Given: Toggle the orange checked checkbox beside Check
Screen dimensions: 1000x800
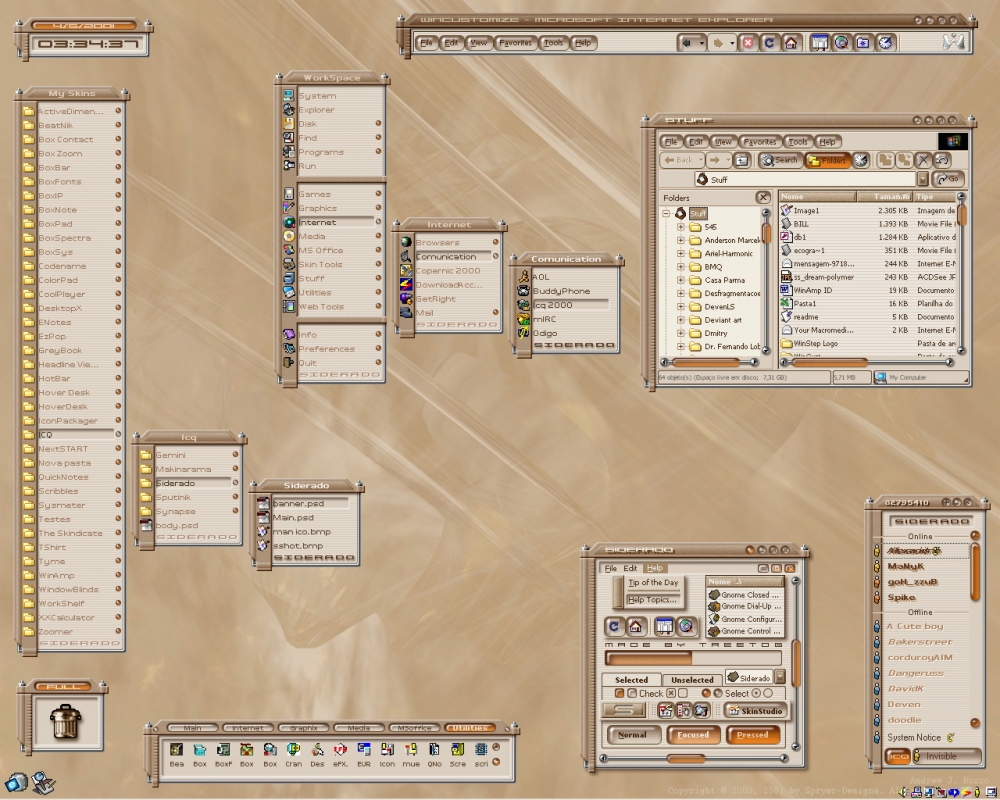Looking at the screenshot, I should point(619,693).
